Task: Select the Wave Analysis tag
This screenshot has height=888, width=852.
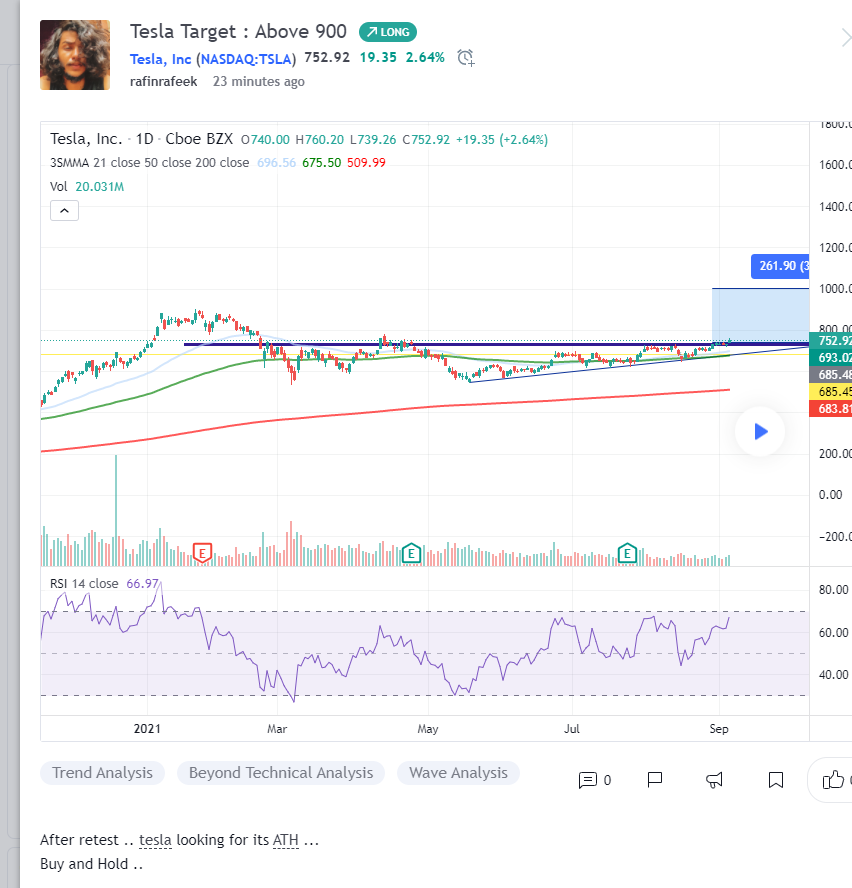Action: click(458, 773)
